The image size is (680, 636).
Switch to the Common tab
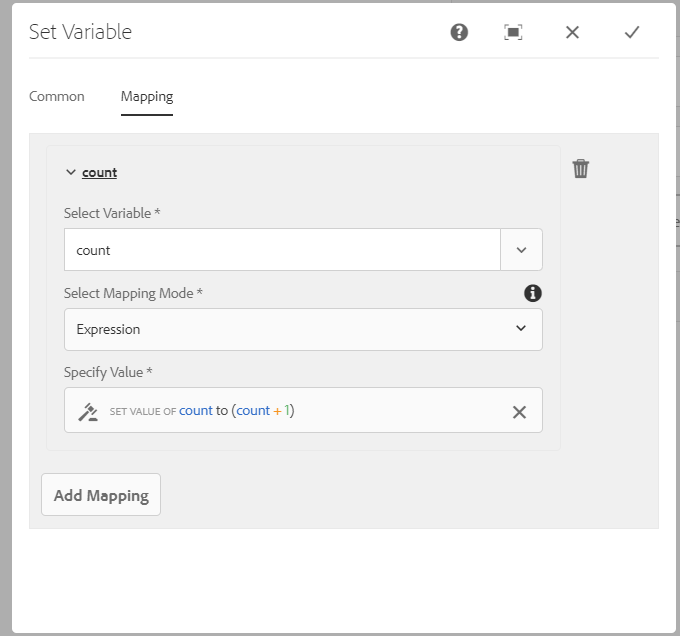(x=57, y=96)
